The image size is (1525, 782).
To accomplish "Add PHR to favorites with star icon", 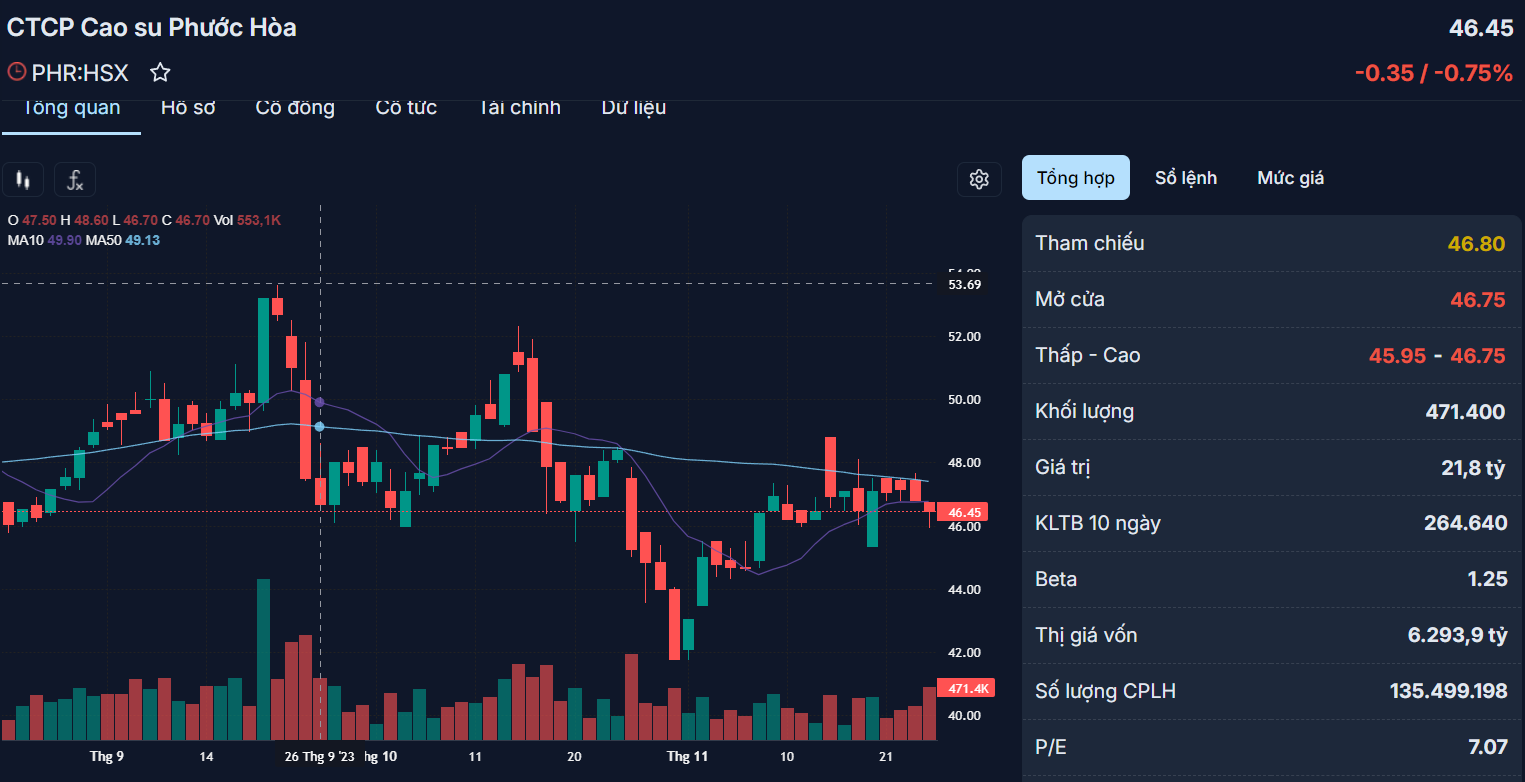I will click(160, 72).
